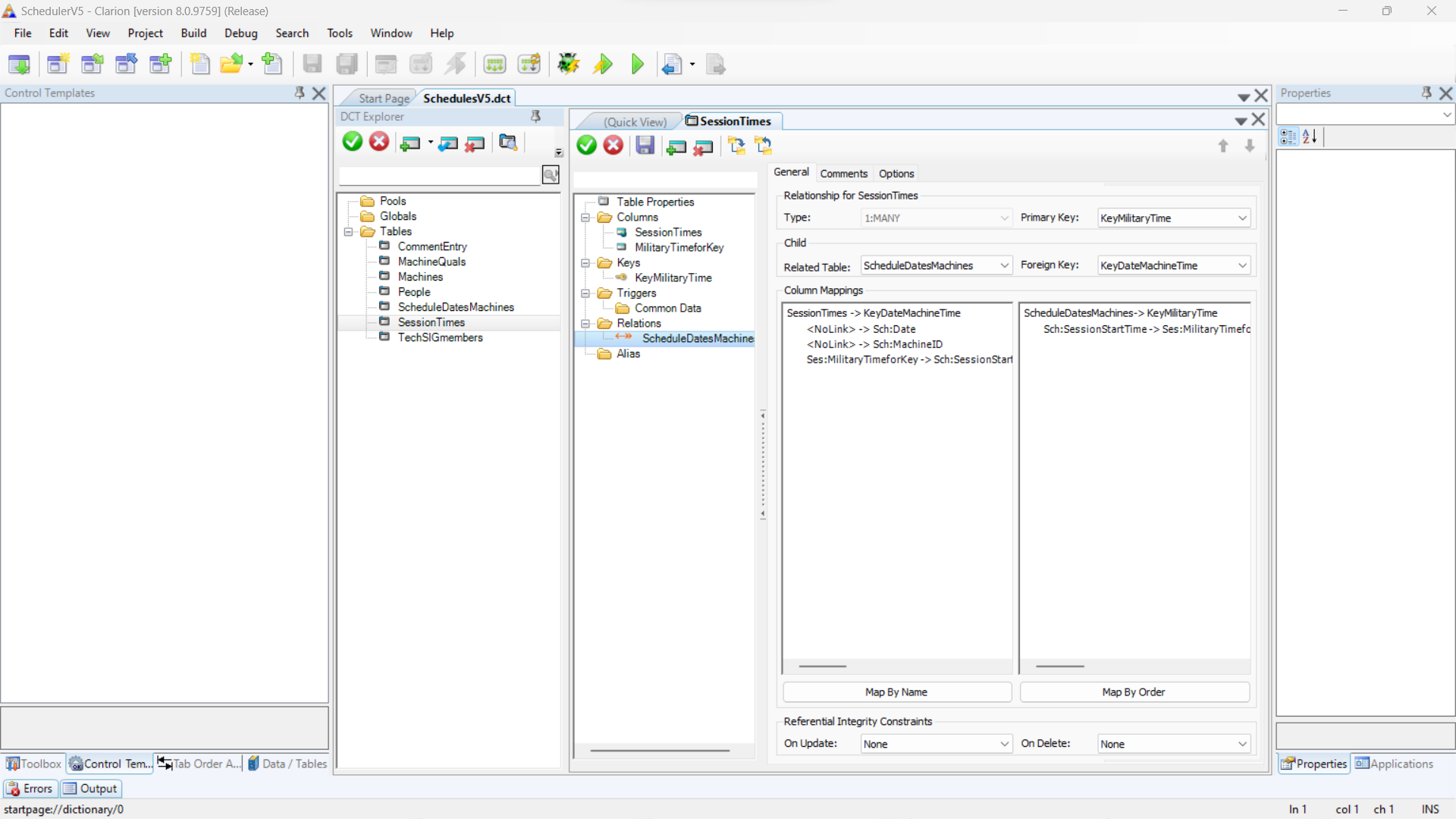
Task: Click the move up arrow icon
Action: coord(1222,146)
